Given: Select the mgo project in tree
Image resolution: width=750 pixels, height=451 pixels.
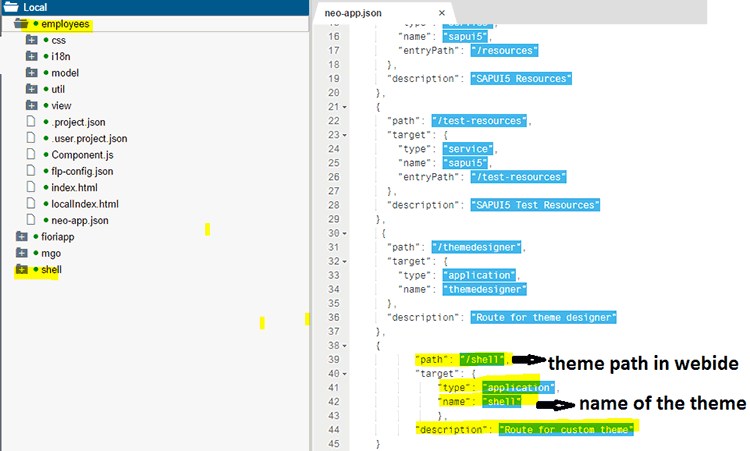Looking at the screenshot, I should click(x=50, y=253).
